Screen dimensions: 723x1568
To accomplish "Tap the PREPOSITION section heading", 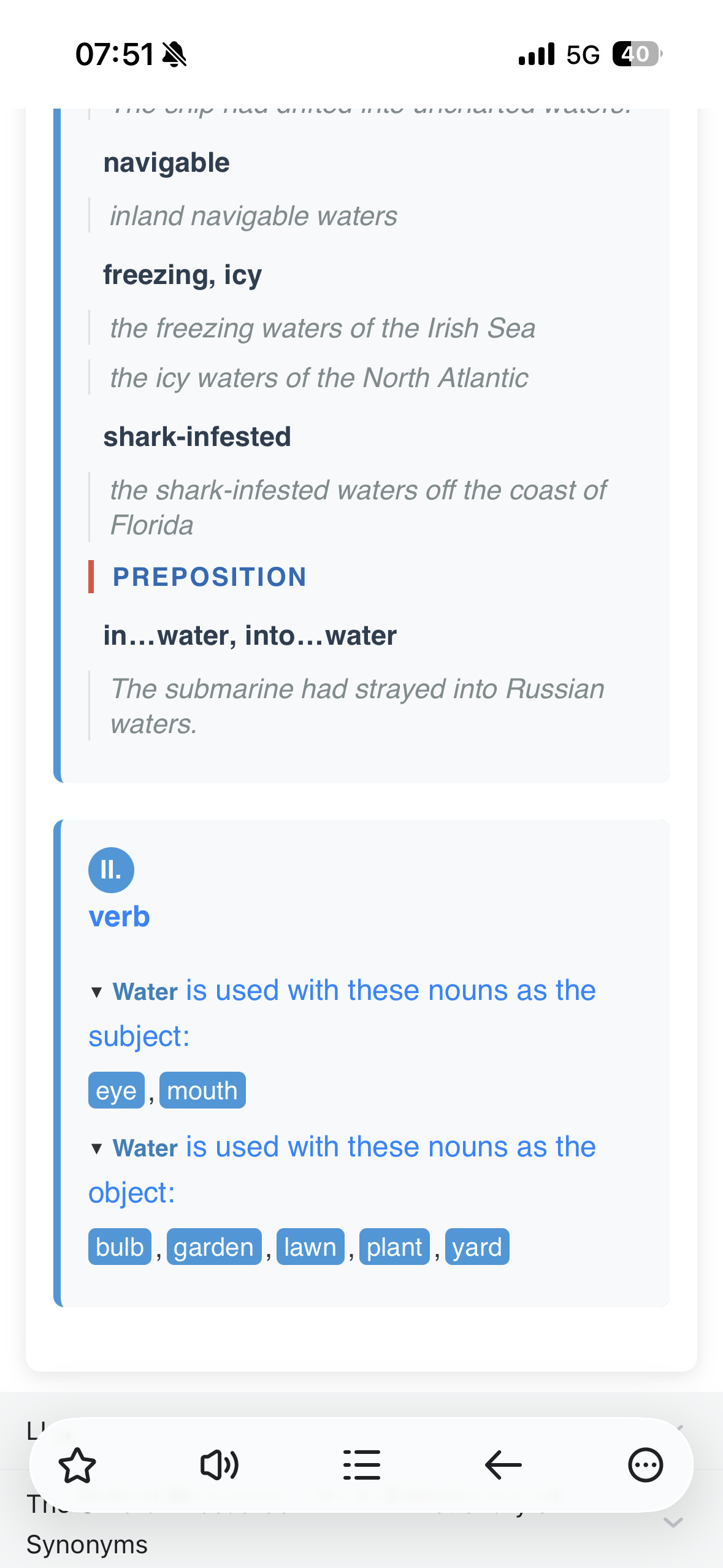I will tap(209, 577).
